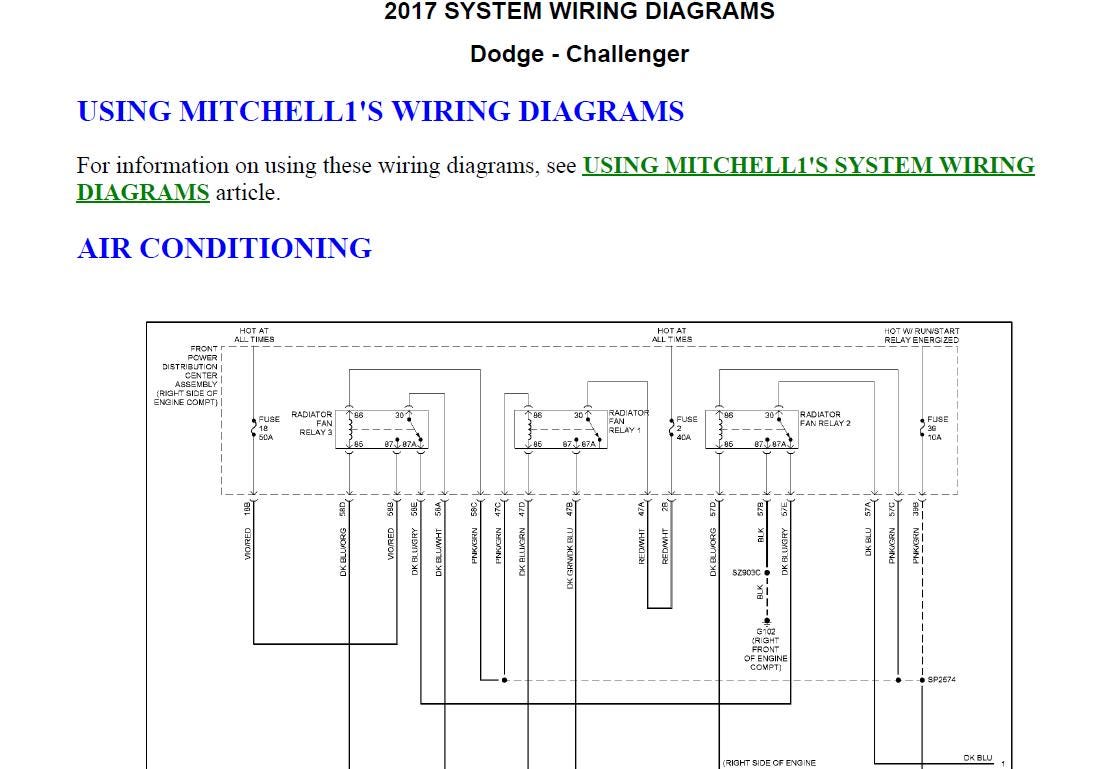Image resolution: width=1117 pixels, height=769 pixels.
Task: Click the Fuse 39 10A symbol
Action: tap(922, 428)
